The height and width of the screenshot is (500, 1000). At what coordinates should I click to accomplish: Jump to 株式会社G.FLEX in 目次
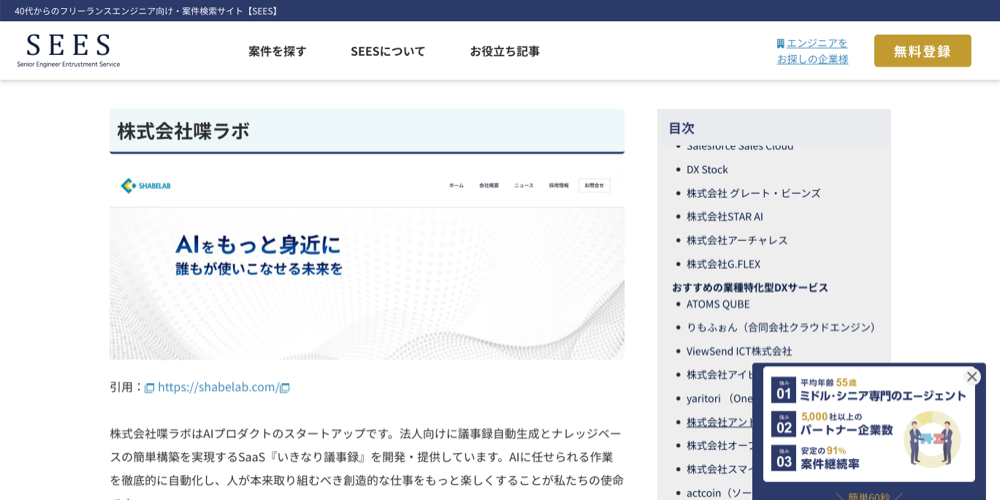click(723, 264)
